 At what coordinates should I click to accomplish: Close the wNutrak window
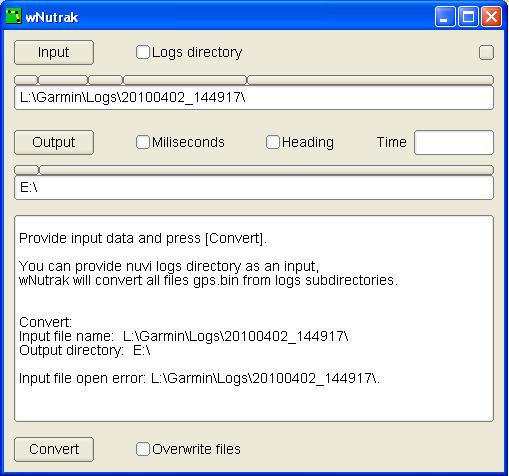click(491, 16)
